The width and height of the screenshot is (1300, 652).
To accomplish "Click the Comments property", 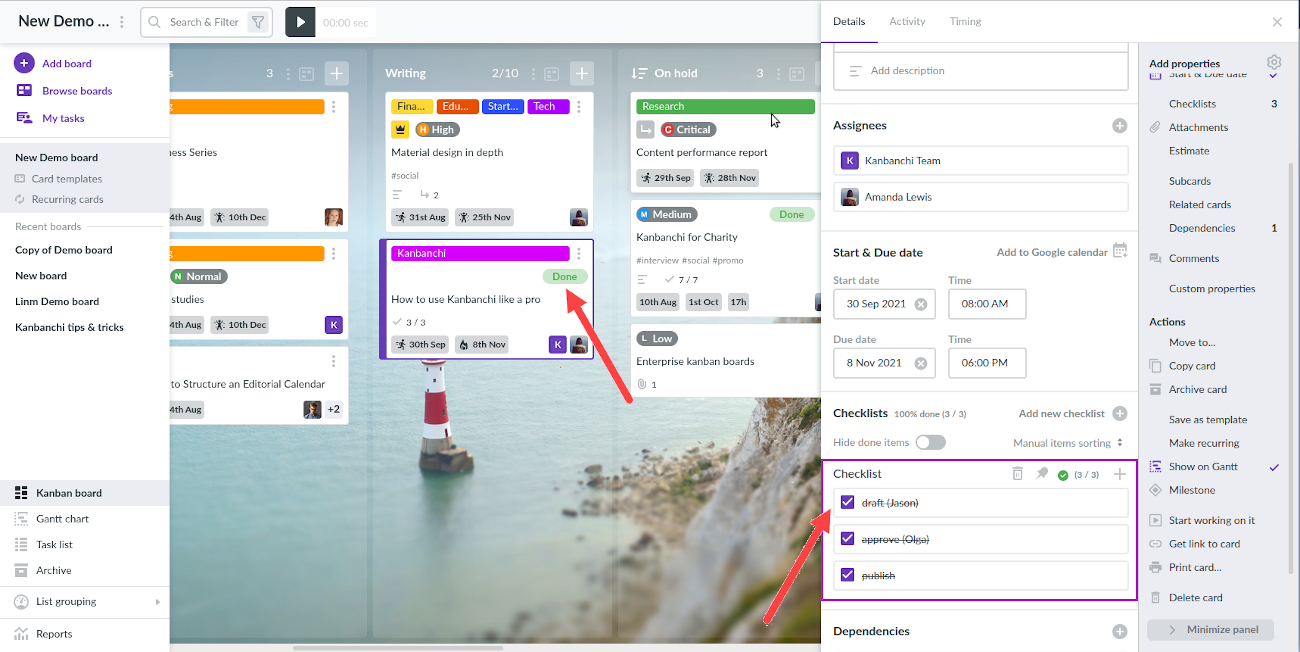I will coord(1194,258).
